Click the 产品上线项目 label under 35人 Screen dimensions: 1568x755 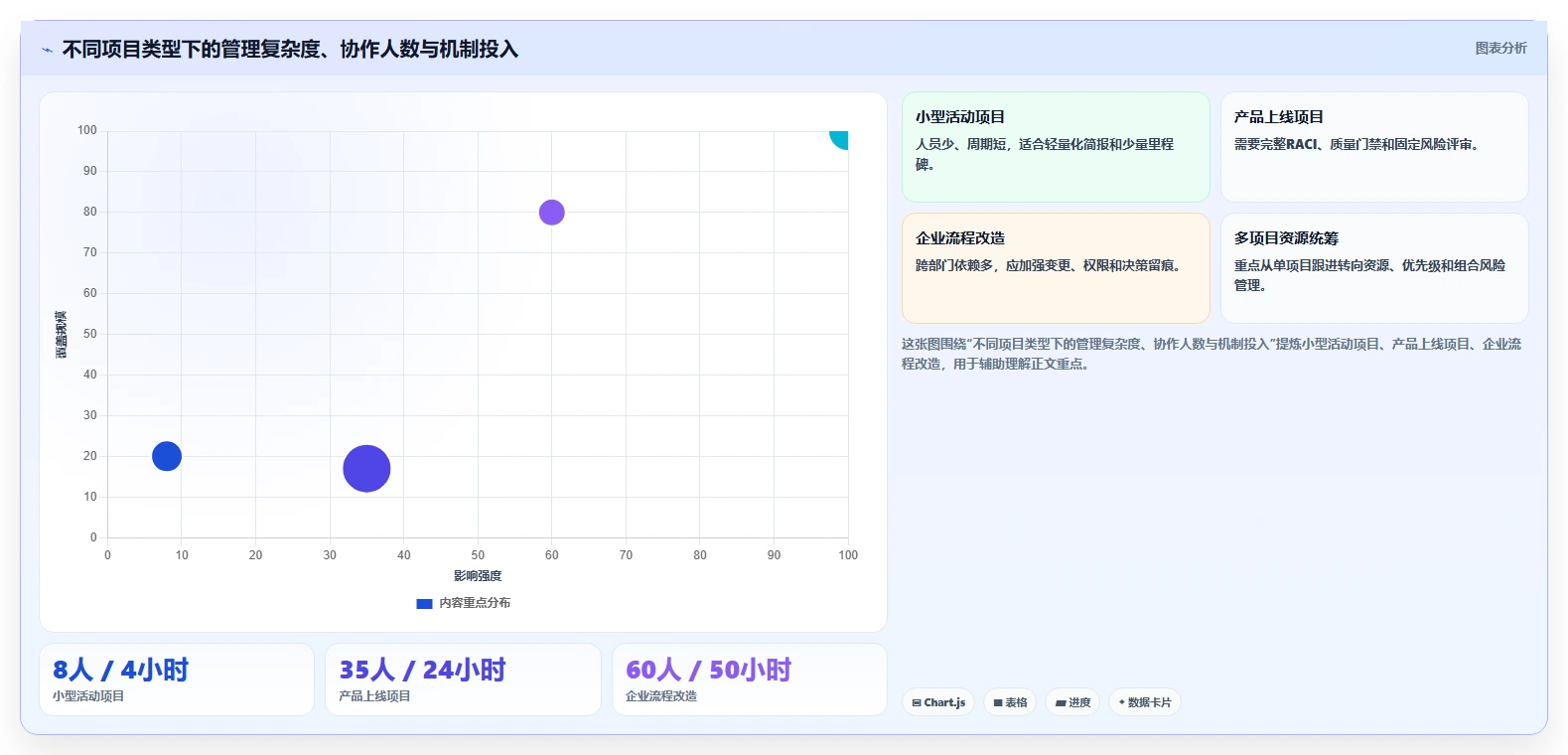tap(374, 696)
